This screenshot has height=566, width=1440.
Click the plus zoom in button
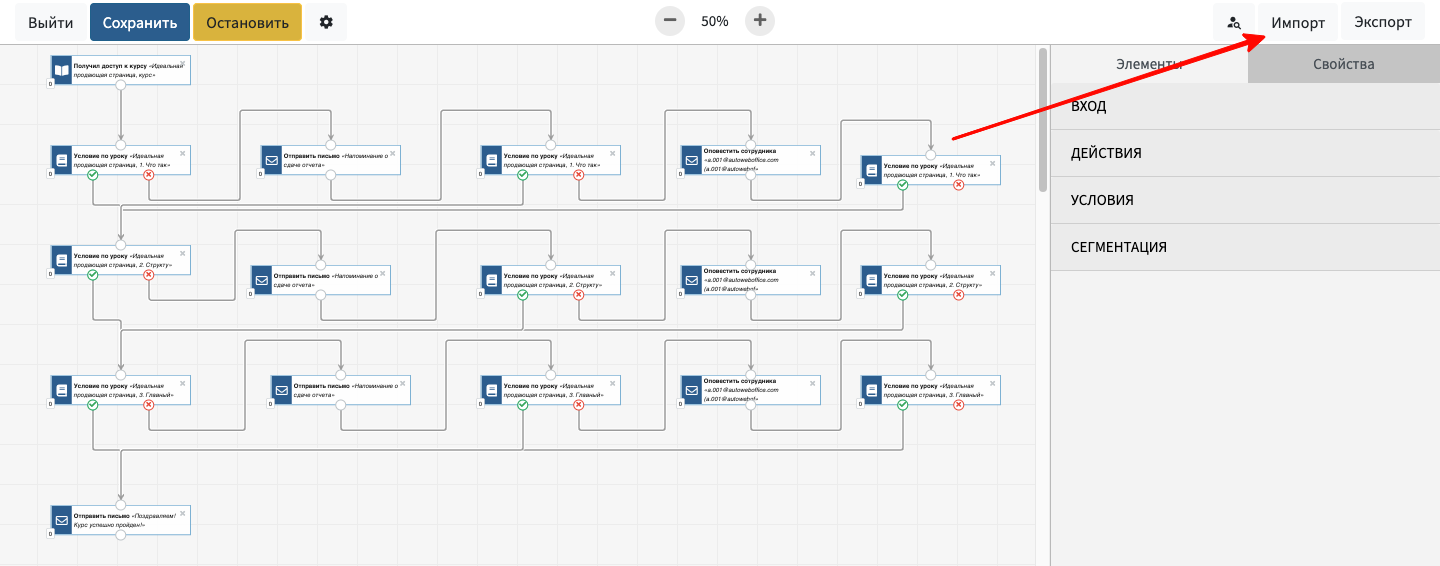coord(760,21)
